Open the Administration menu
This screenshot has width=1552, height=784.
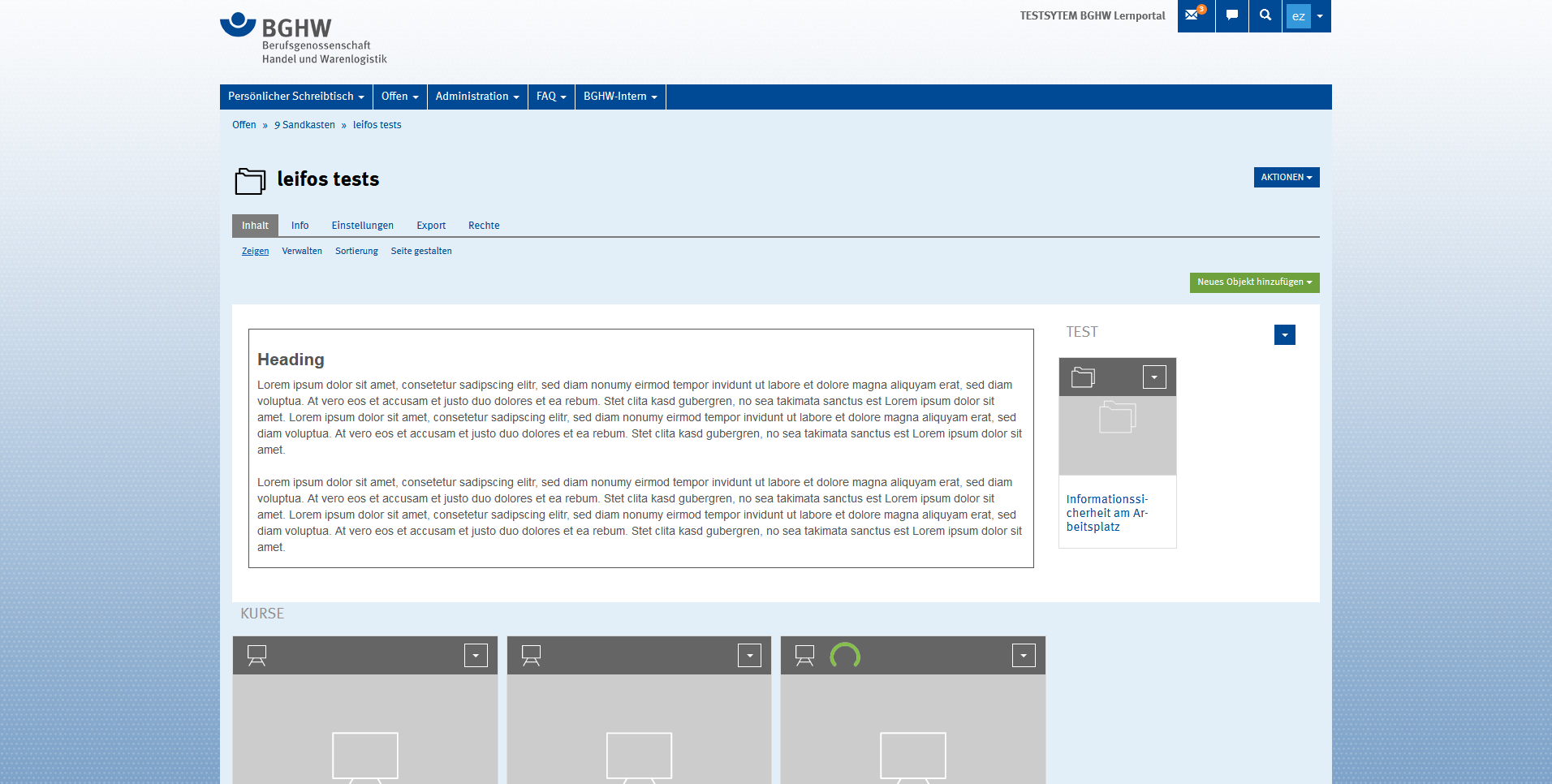476,97
